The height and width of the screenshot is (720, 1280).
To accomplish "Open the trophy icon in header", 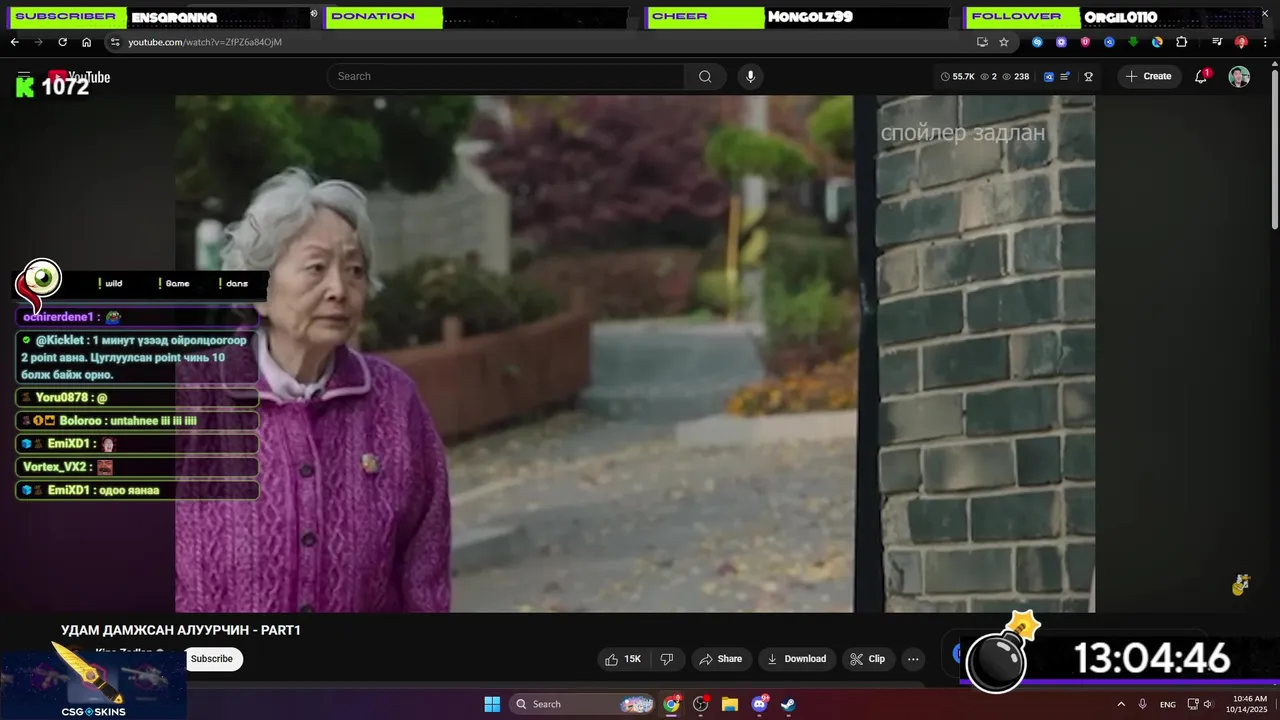I will (1089, 76).
